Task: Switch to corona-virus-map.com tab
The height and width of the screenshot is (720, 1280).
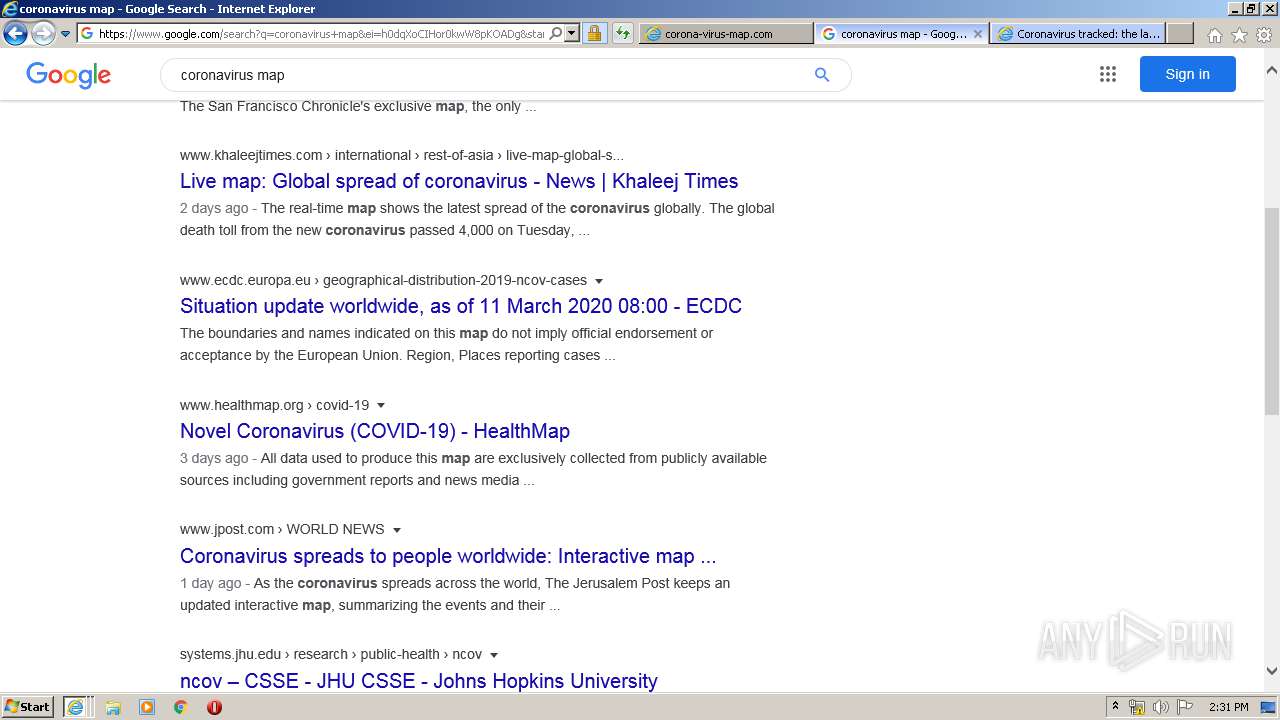Action: [726, 33]
